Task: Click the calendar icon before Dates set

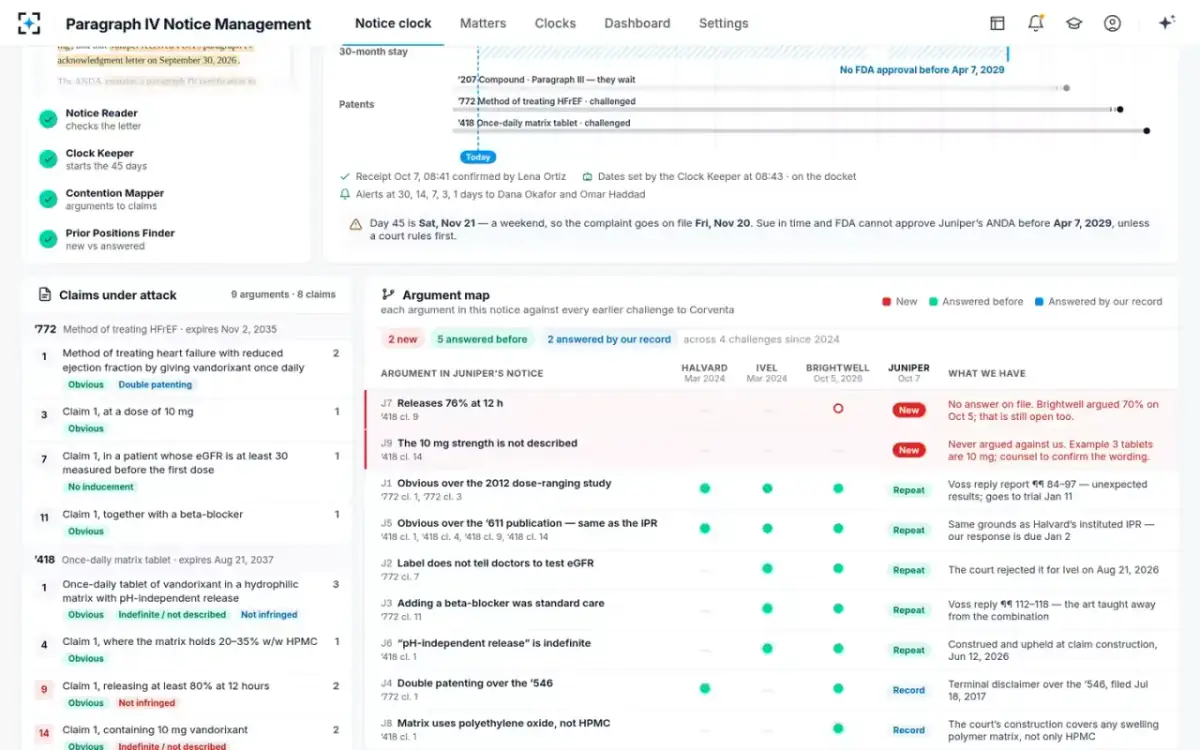Action: (x=588, y=176)
